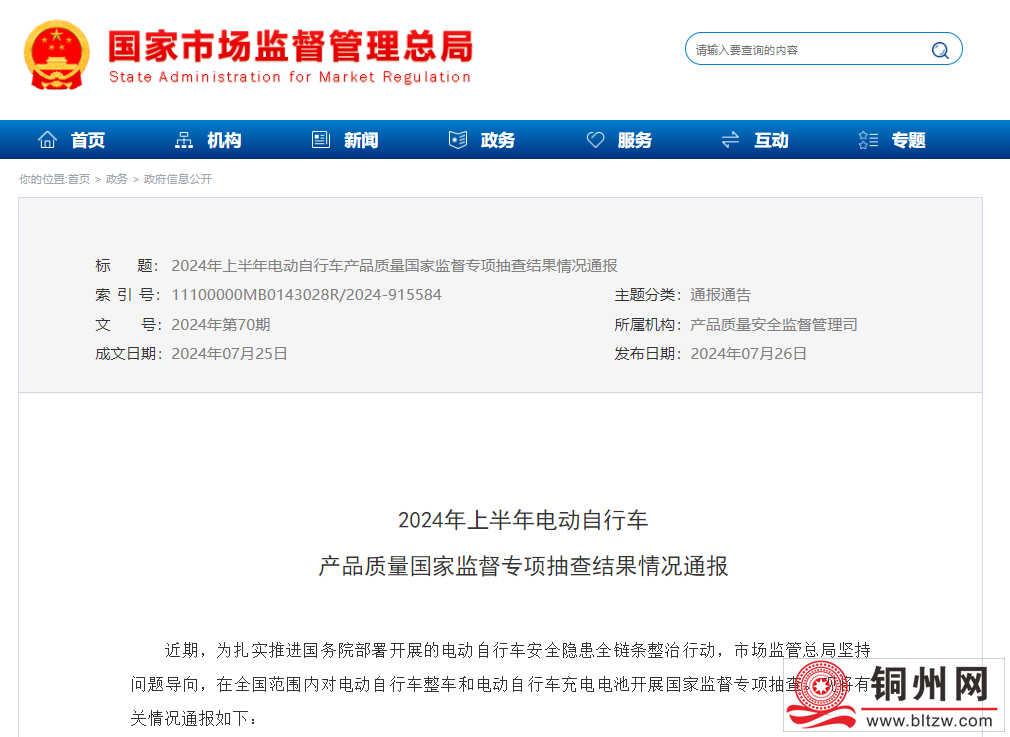The image size is (1010, 737).
Task: Open the 首页 navigation menu item
Action: click(88, 141)
